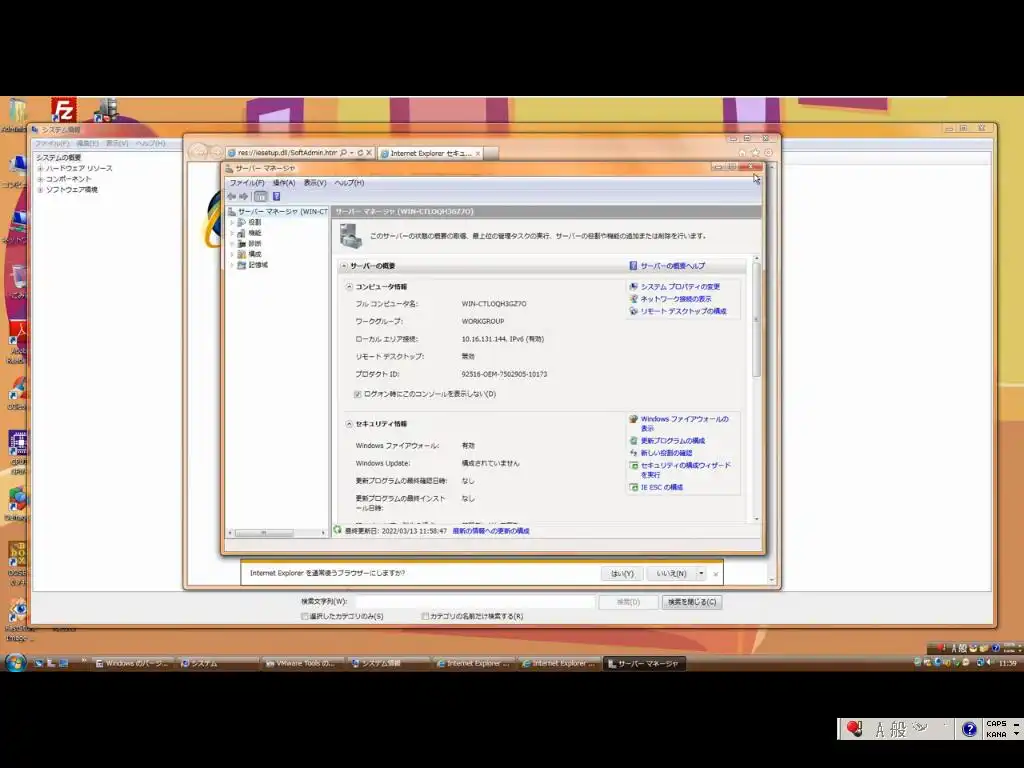Dismiss the IE default browser notification bar
Viewport: 1024px width, 768px height.
tap(716, 574)
